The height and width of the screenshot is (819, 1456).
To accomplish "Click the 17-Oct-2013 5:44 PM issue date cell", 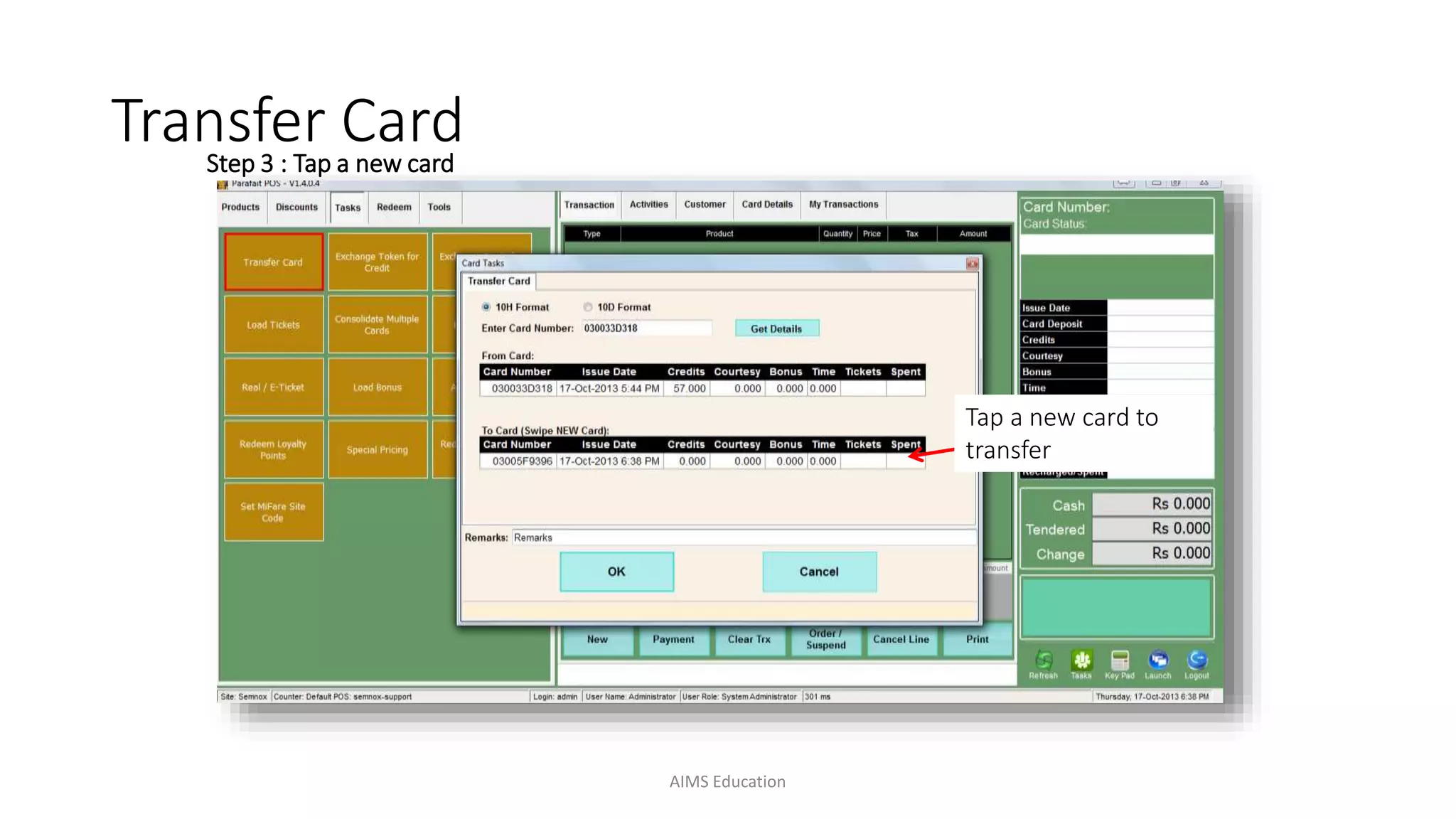I will coord(609,389).
